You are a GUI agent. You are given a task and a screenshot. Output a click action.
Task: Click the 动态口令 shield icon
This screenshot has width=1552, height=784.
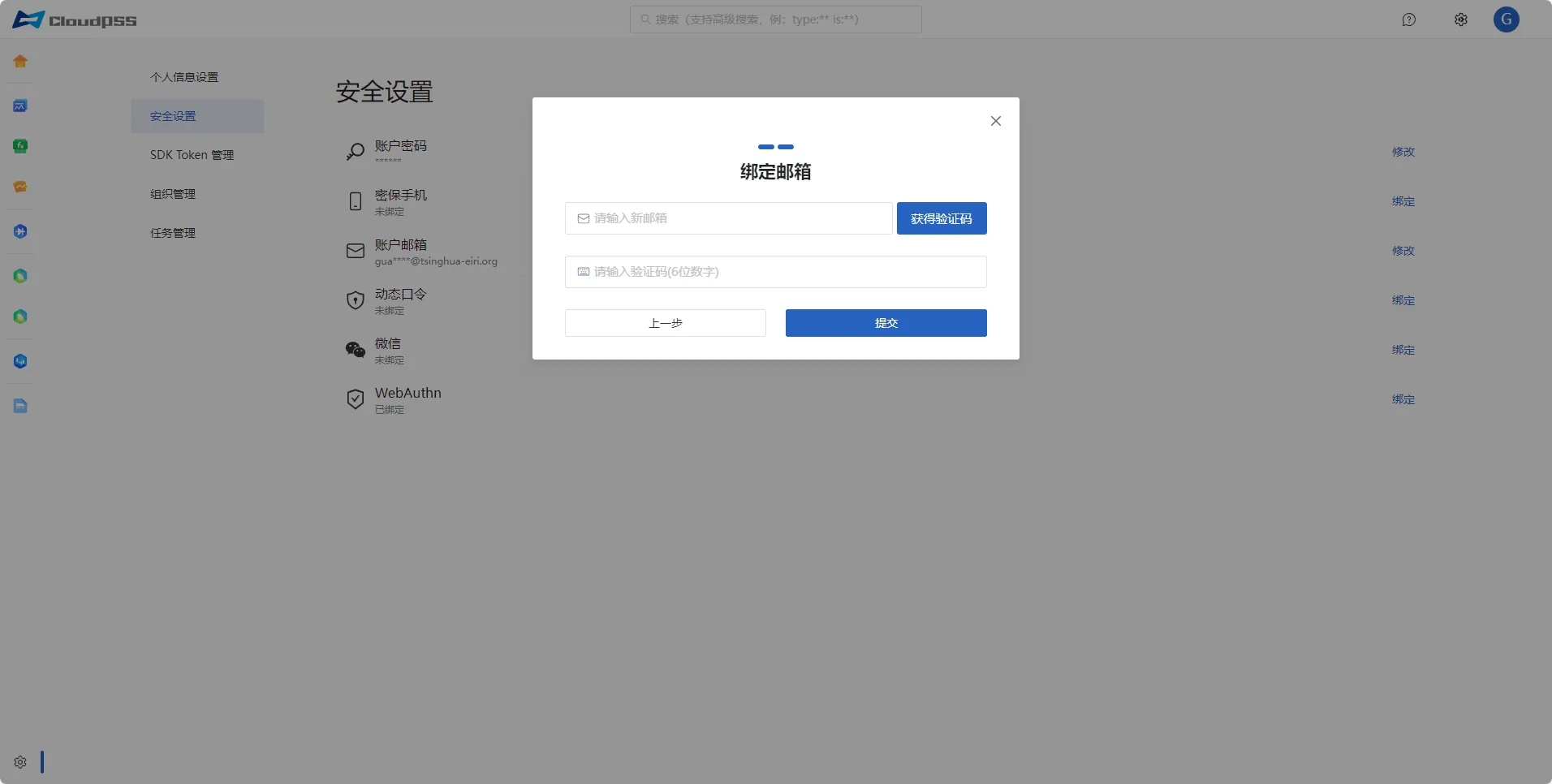tap(356, 300)
